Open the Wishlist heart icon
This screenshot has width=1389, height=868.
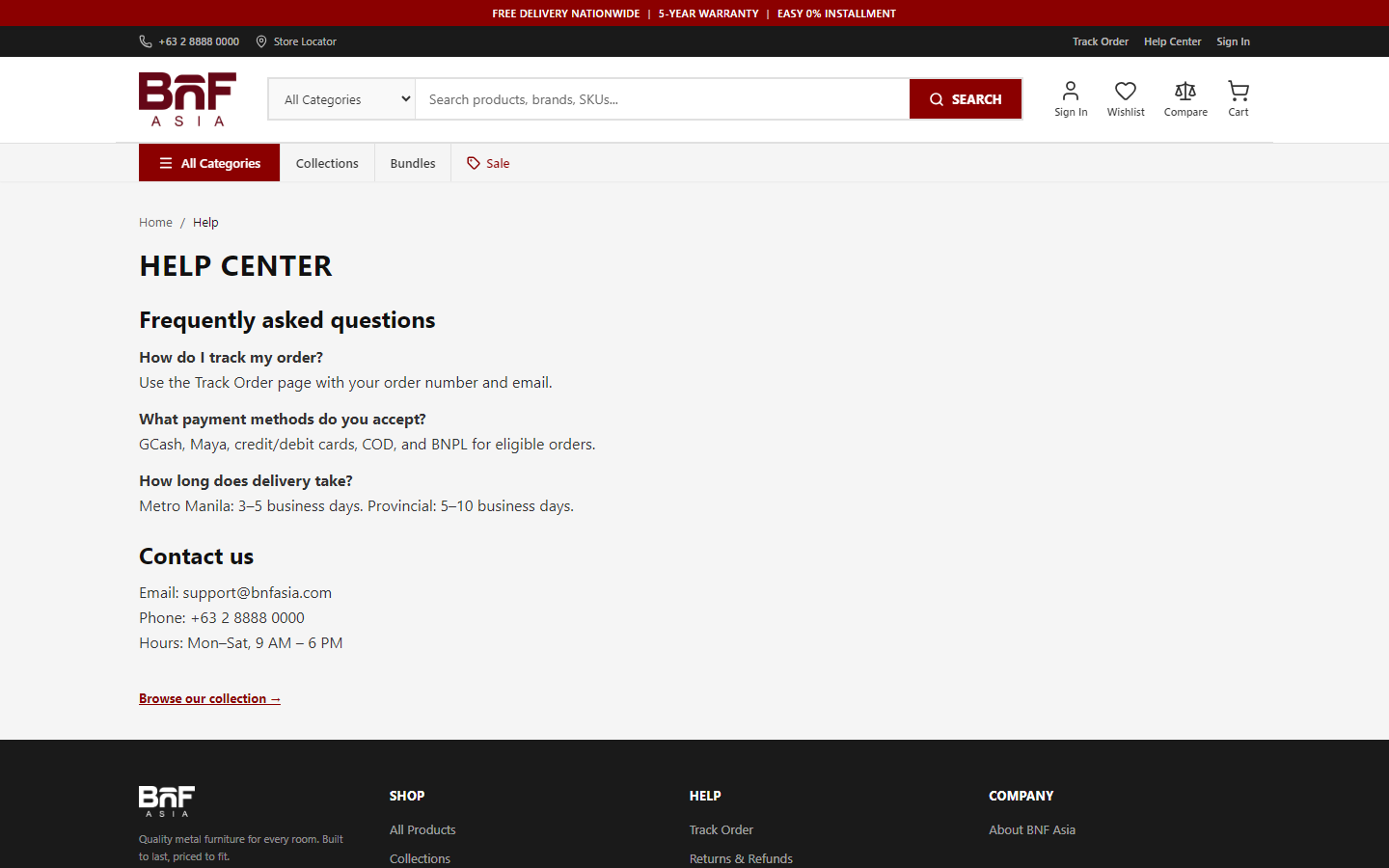[1126, 91]
